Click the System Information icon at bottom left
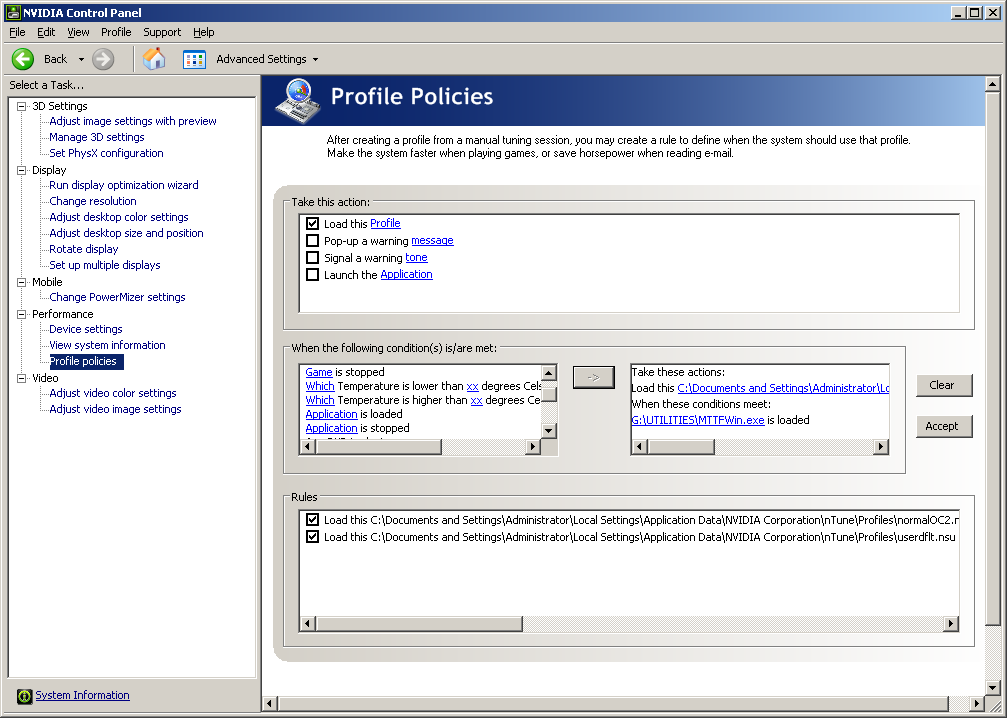This screenshot has height=718, width=1007. [x=24, y=696]
